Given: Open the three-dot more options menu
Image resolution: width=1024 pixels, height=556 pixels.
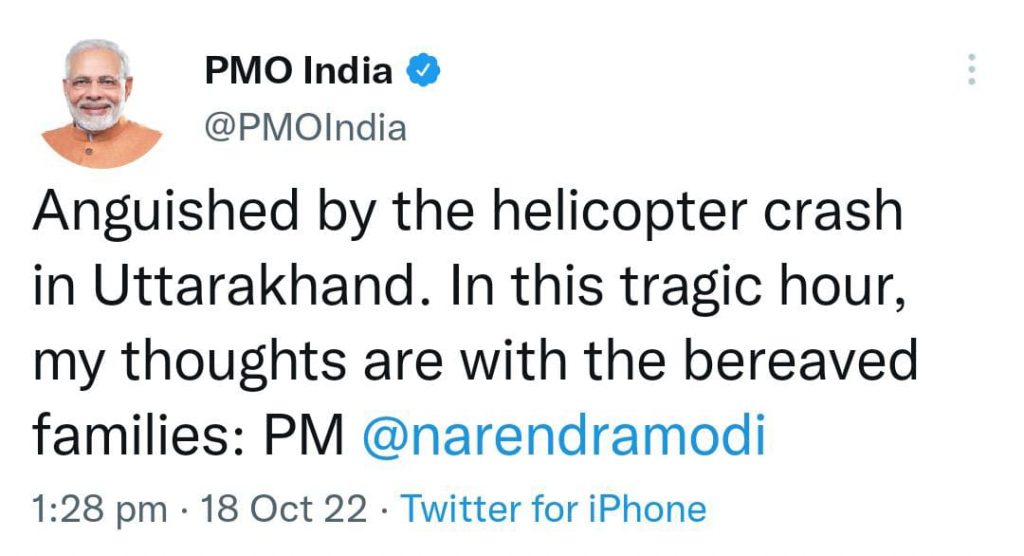Looking at the screenshot, I should click(x=969, y=69).
